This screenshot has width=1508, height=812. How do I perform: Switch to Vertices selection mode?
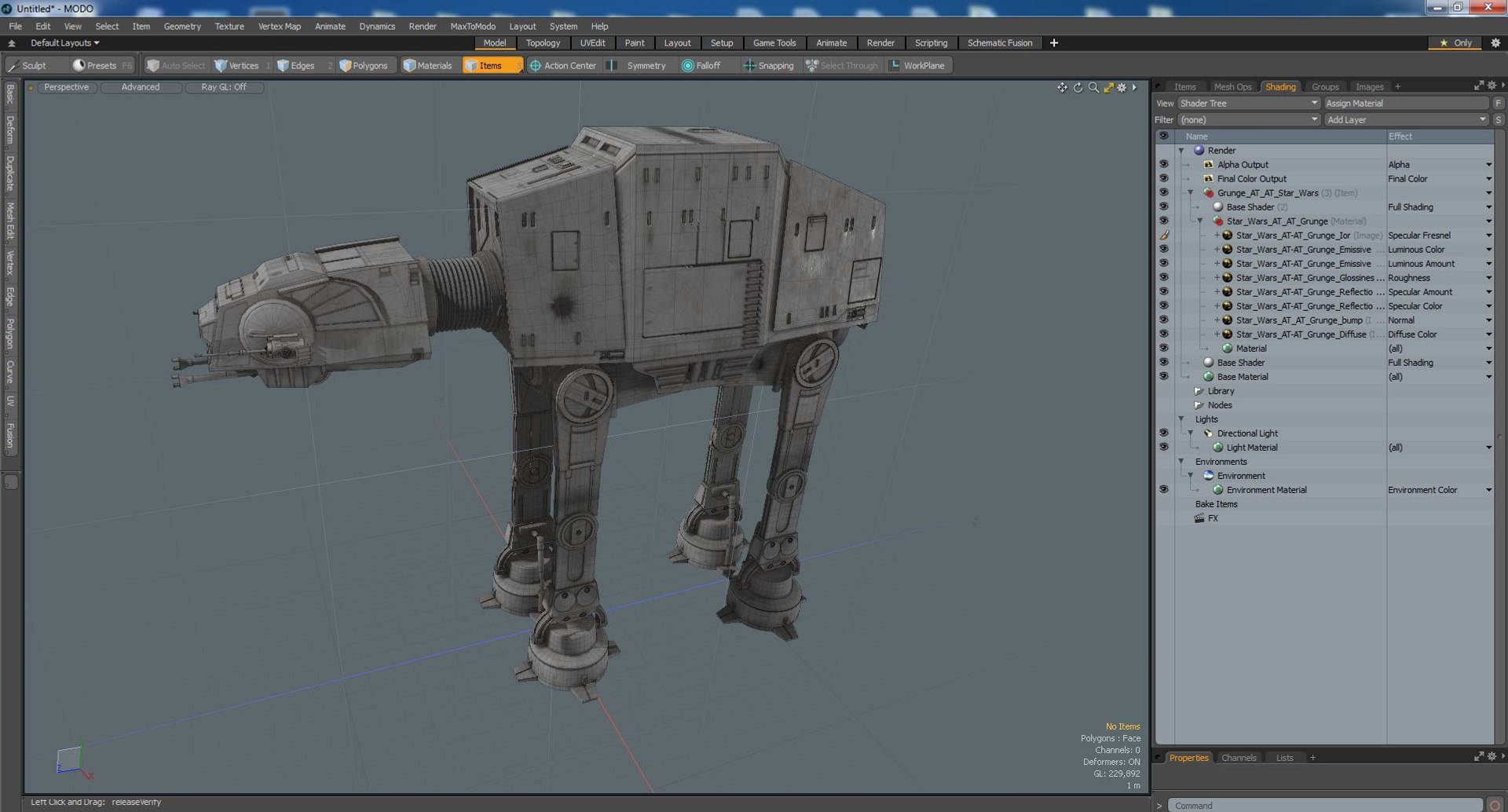click(236, 66)
